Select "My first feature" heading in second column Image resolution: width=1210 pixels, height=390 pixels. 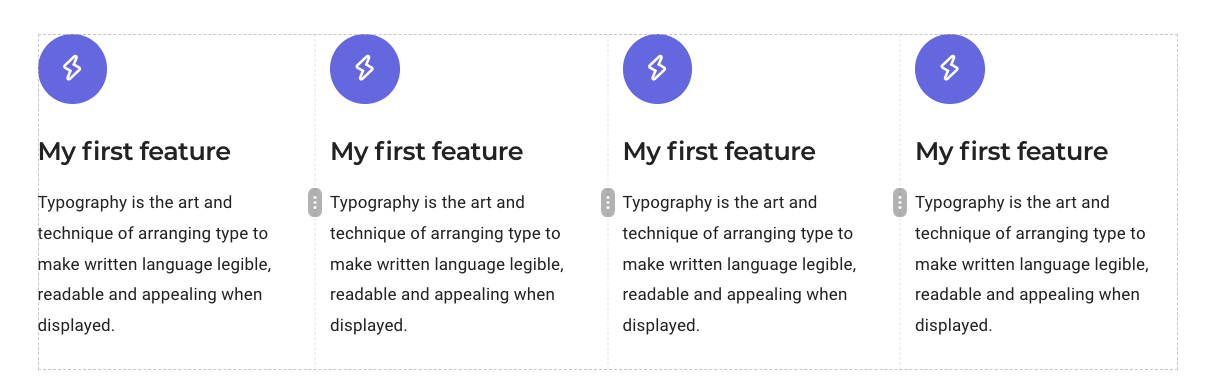coord(427,152)
